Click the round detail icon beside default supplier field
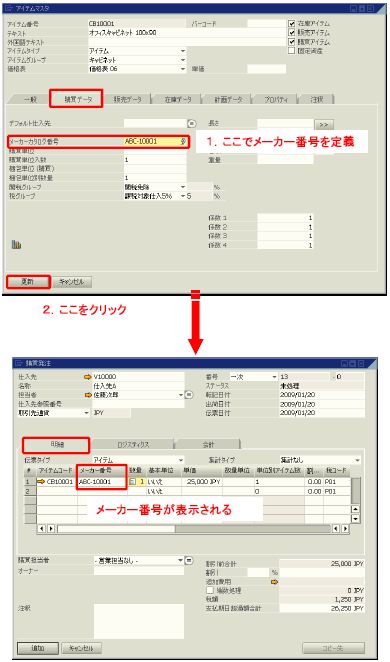The height and width of the screenshot is (662, 390). click(x=192, y=123)
